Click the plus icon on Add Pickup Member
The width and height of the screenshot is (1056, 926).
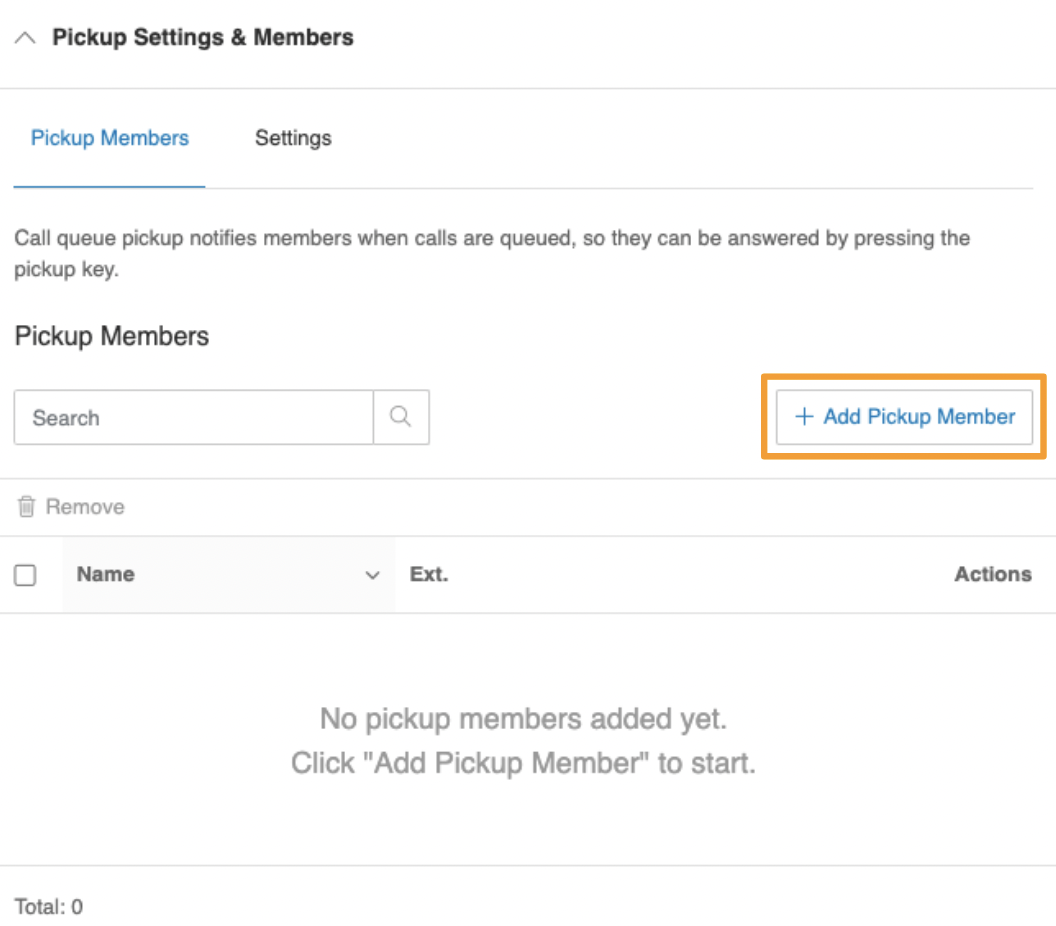pos(803,417)
